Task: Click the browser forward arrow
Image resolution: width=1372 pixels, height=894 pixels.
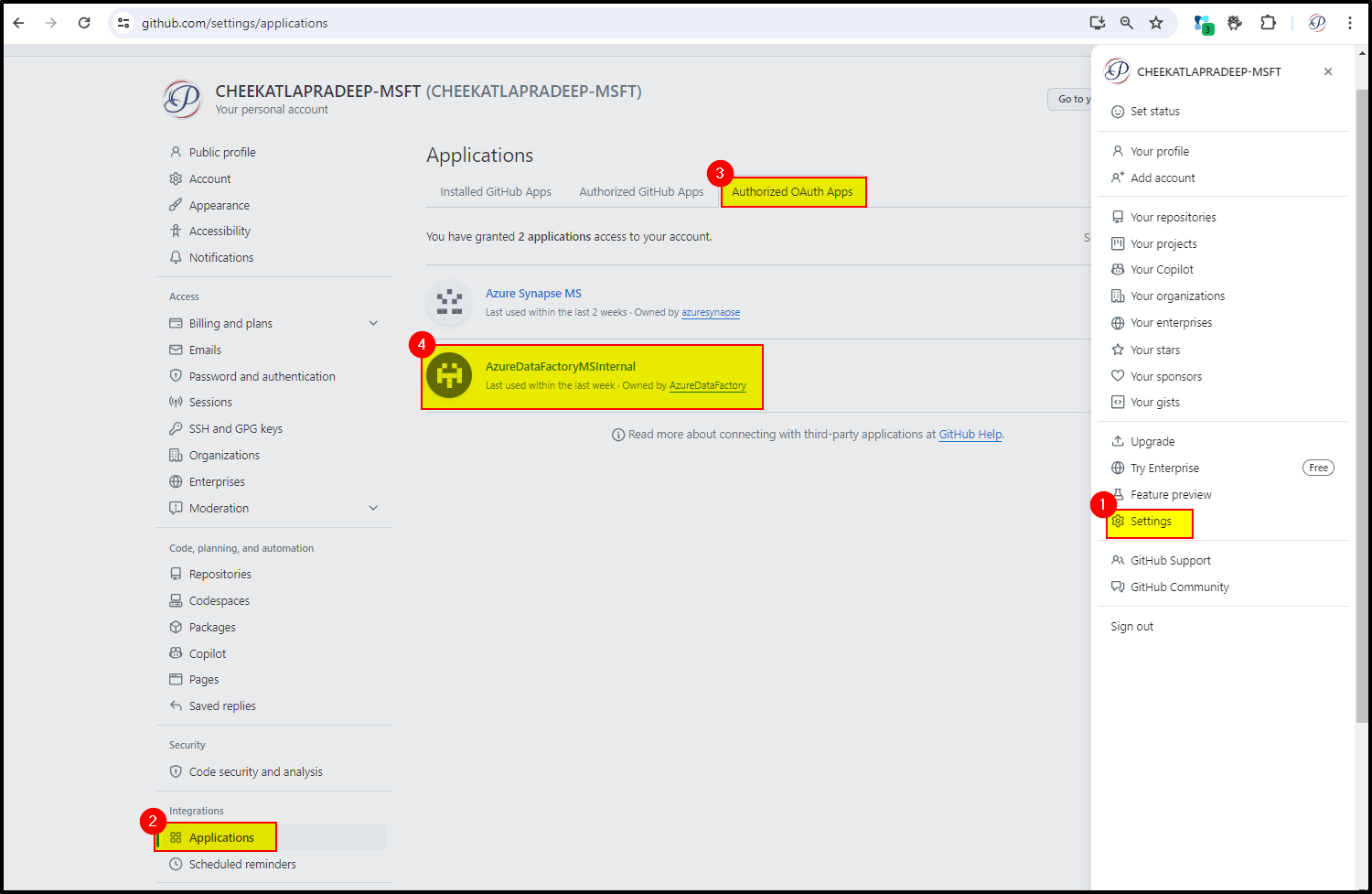Action: click(51, 23)
